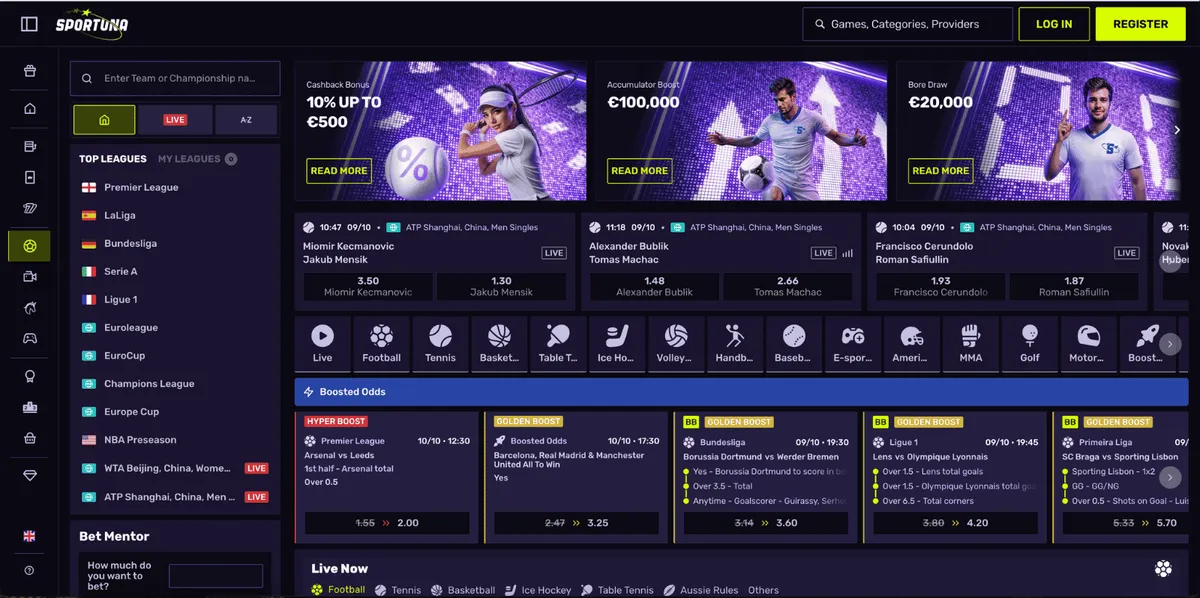Select the Tennis sport icon tile
The height and width of the screenshot is (598, 1200).
pyautogui.click(x=440, y=344)
